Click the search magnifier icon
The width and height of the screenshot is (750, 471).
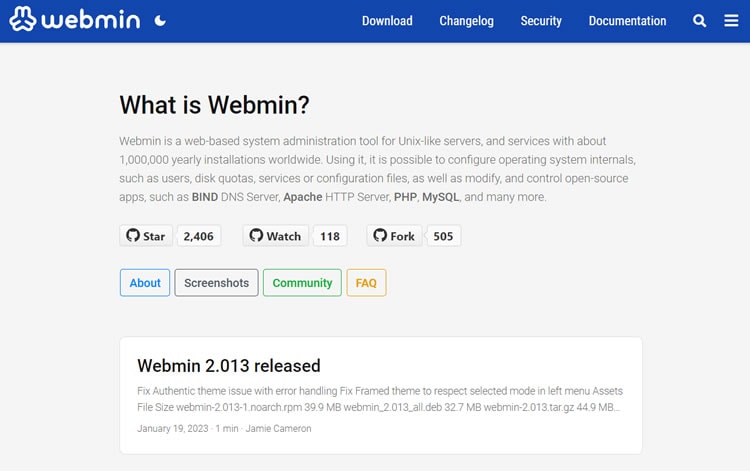pos(699,21)
